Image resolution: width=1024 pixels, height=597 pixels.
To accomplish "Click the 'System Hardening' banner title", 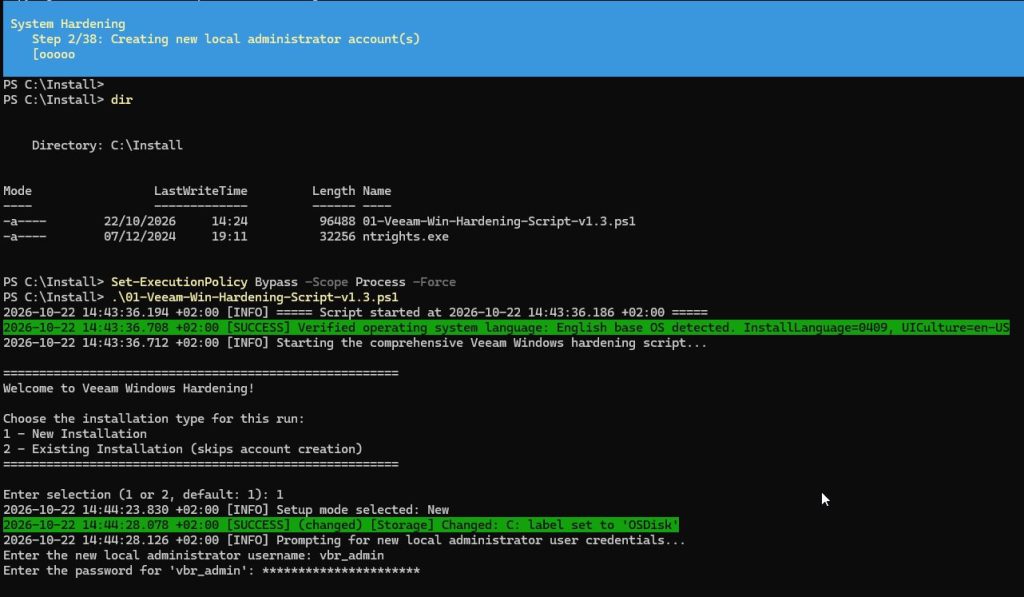I will click(68, 24).
